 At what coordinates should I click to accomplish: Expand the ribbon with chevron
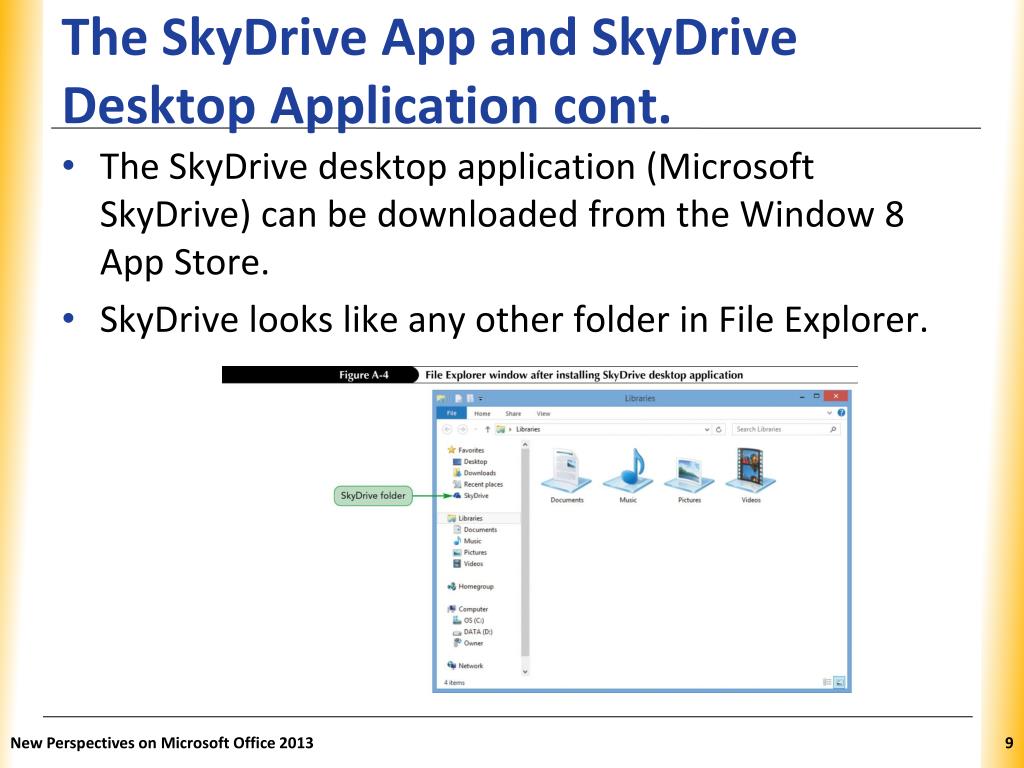(x=829, y=413)
